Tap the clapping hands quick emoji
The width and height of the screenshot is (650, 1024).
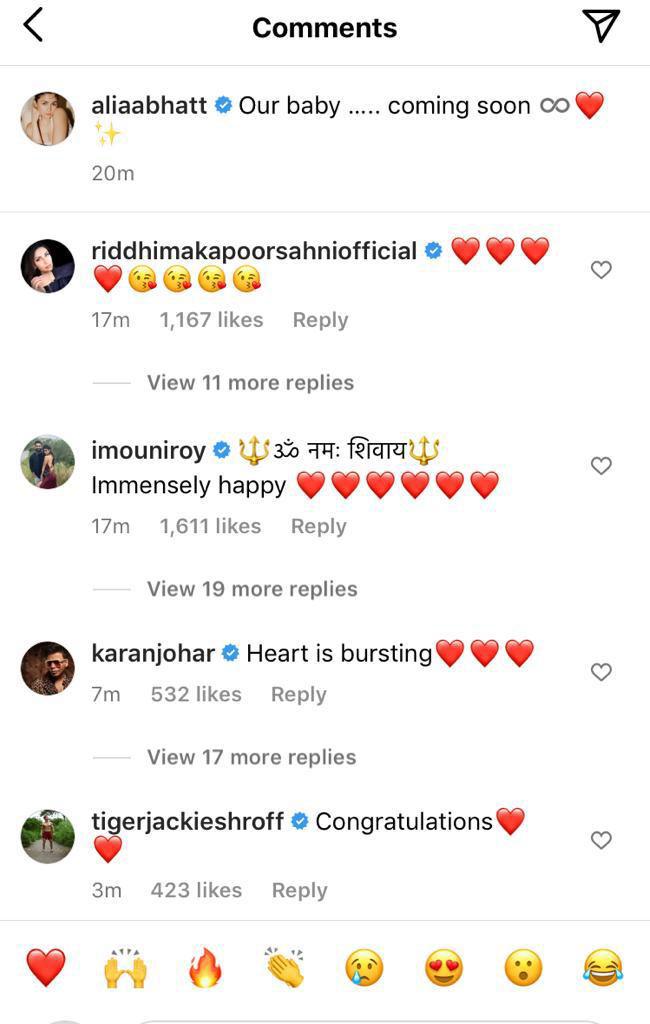point(284,967)
